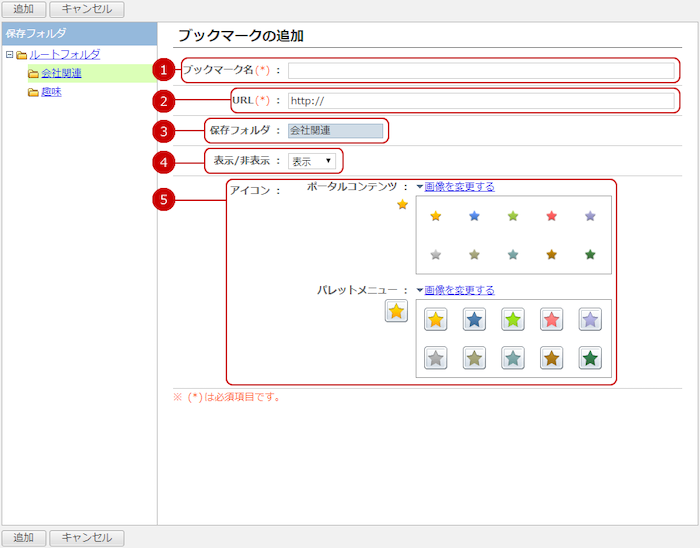
Task: Select the blue star portal icon
Action: click(x=474, y=216)
